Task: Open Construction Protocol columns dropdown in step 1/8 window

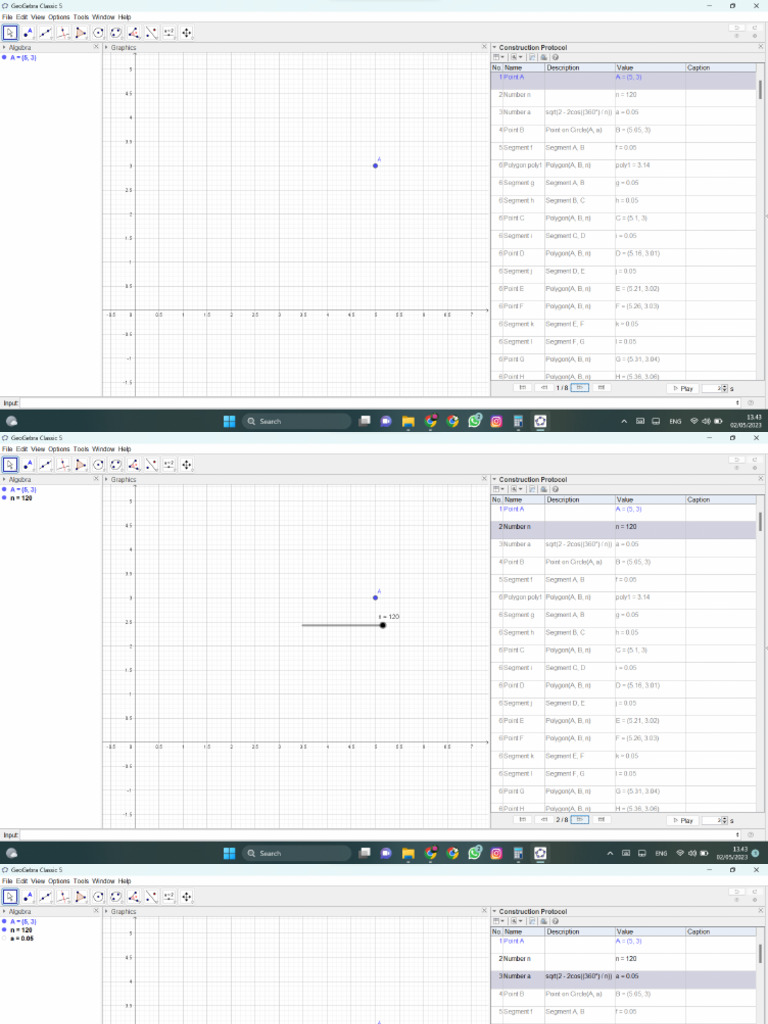Action: (x=498, y=57)
